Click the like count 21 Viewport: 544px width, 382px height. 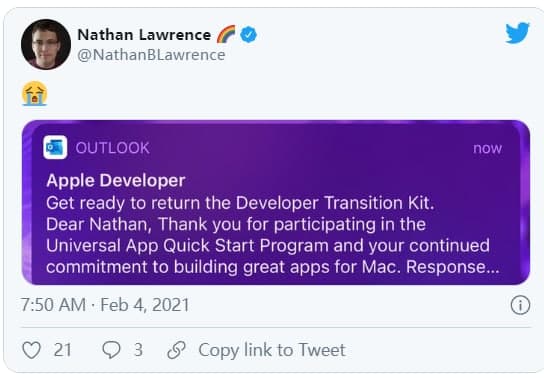[x=62, y=350]
